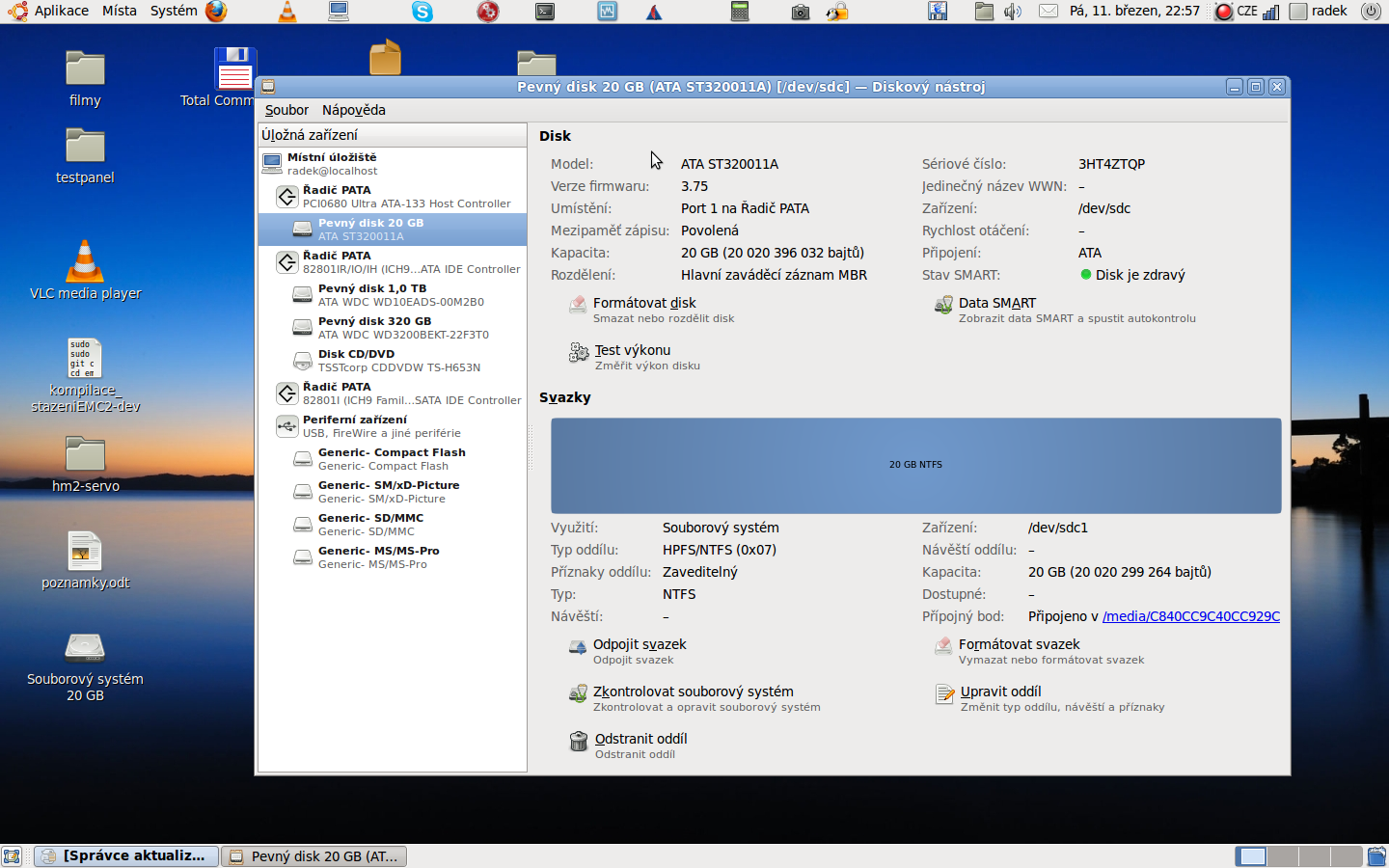Open Upravit oddíl partition editor
The height and width of the screenshot is (868, 1389).
[x=999, y=692]
